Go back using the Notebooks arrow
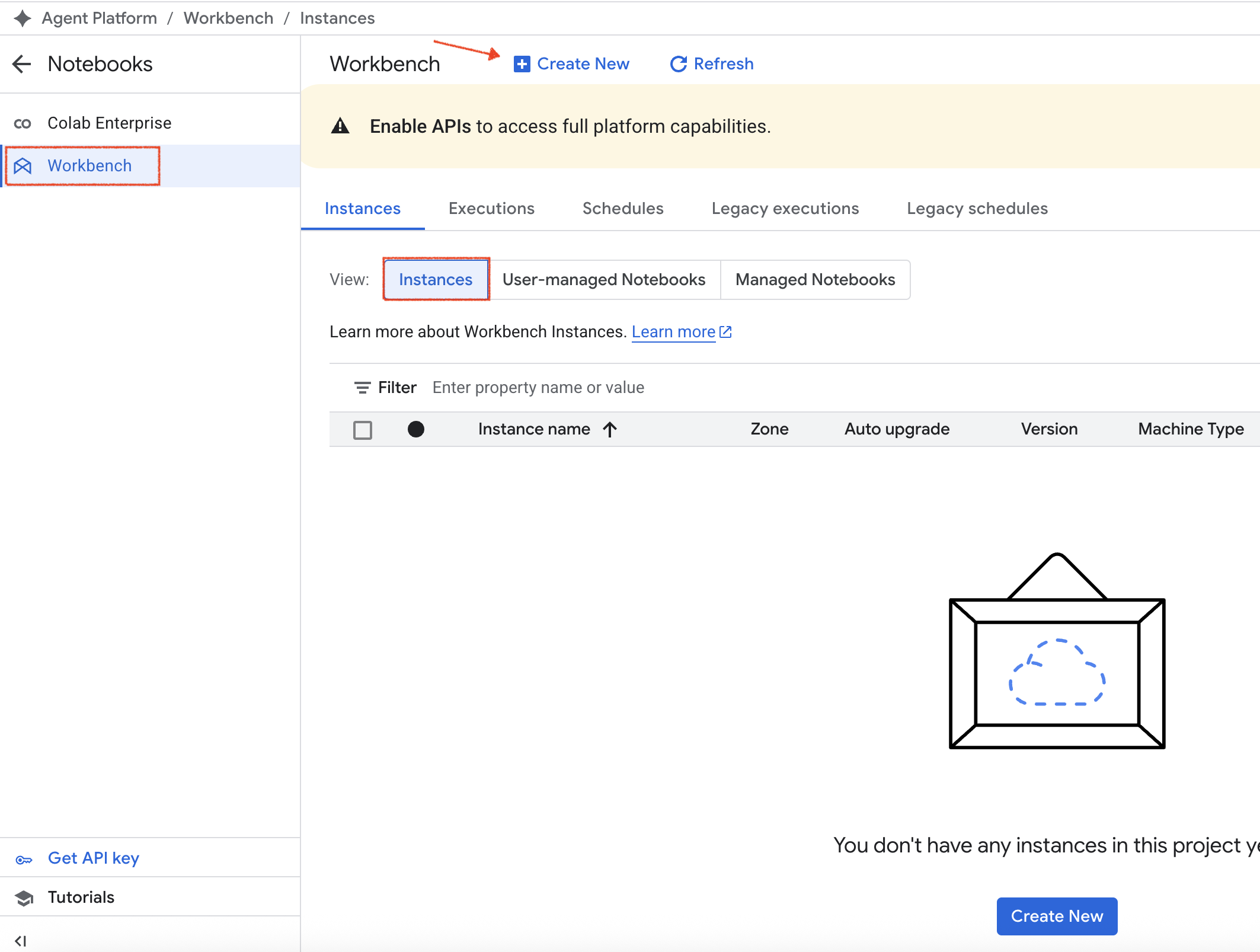The width and height of the screenshot is (1260, 952). click(22, 64)
